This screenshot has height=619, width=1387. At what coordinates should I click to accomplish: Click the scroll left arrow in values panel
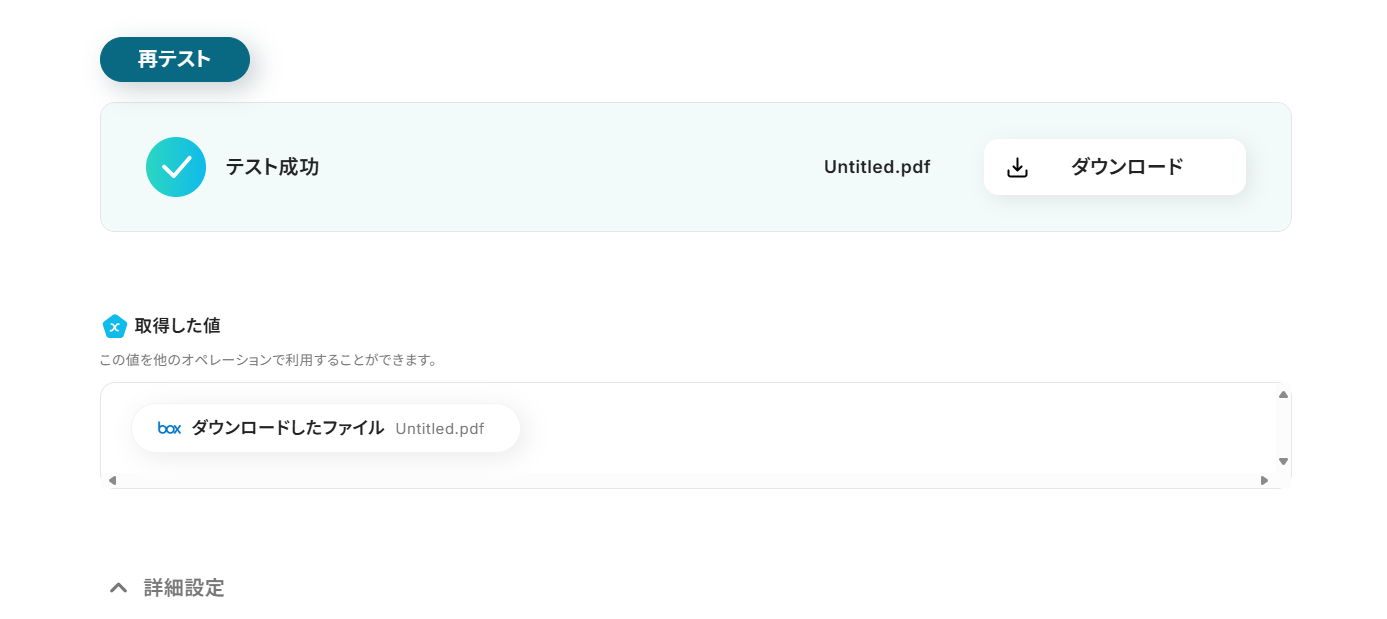[112, 480]
